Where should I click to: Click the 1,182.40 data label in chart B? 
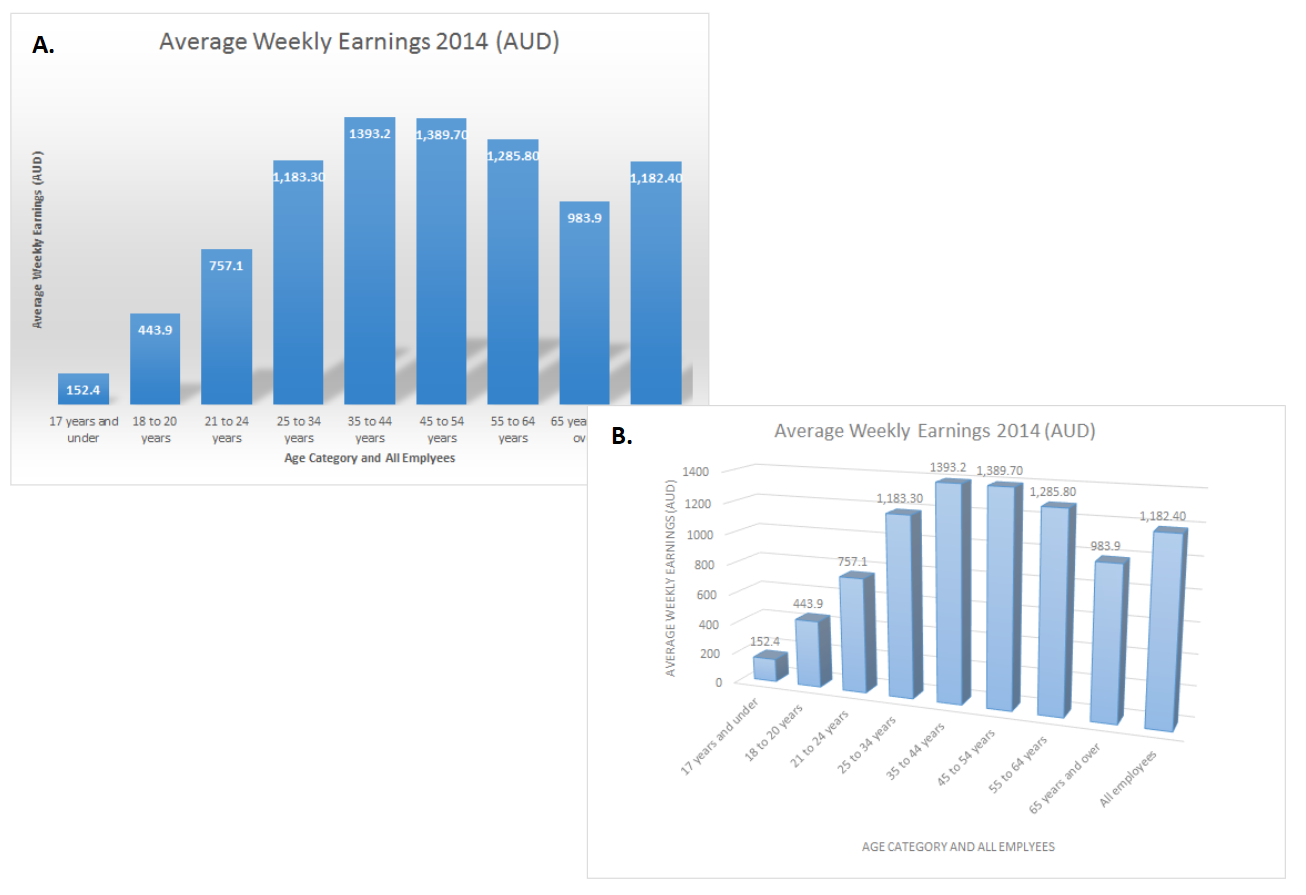click(x=1165, y=517)
